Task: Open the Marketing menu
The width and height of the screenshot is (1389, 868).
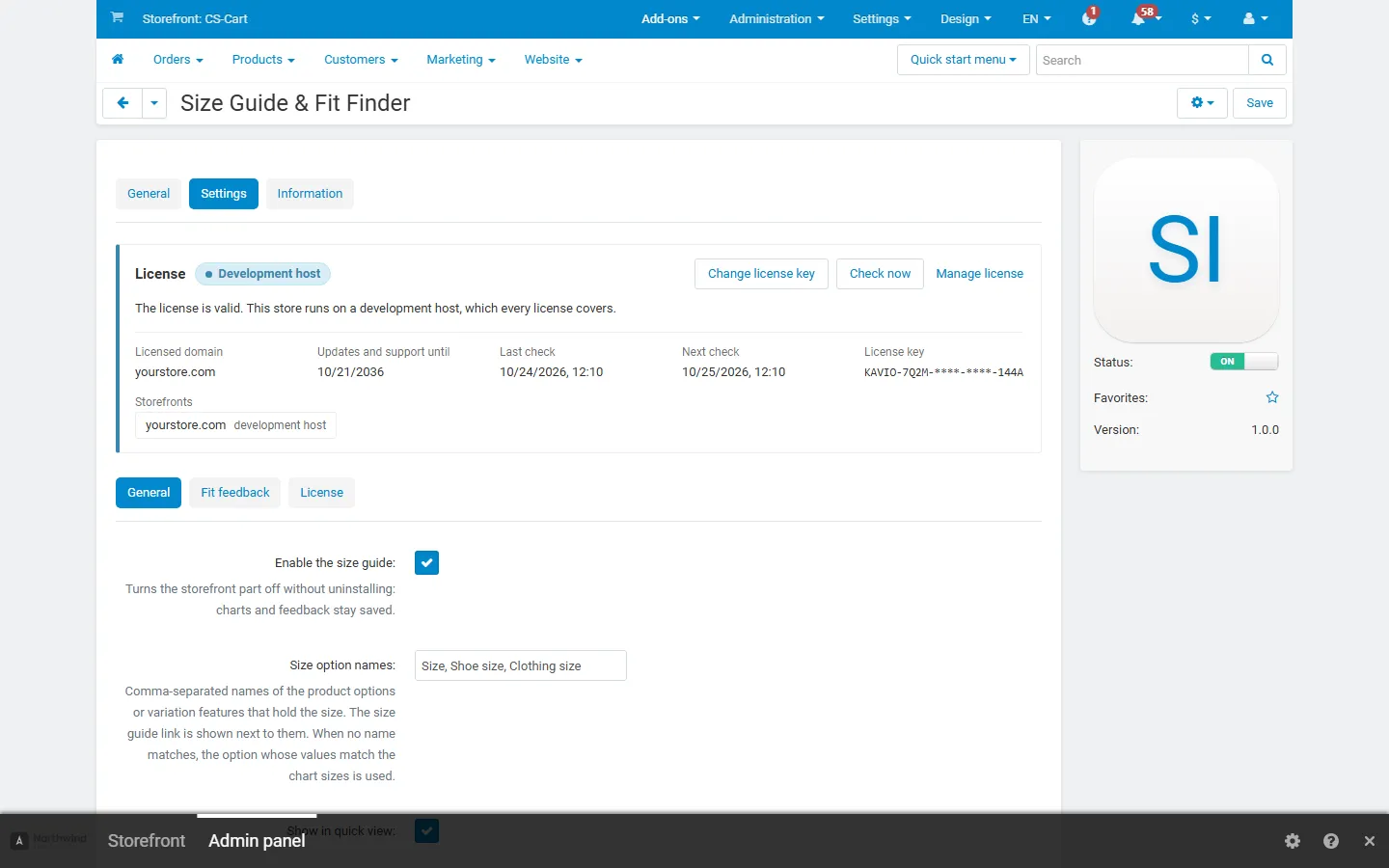Action: [461, 60]
